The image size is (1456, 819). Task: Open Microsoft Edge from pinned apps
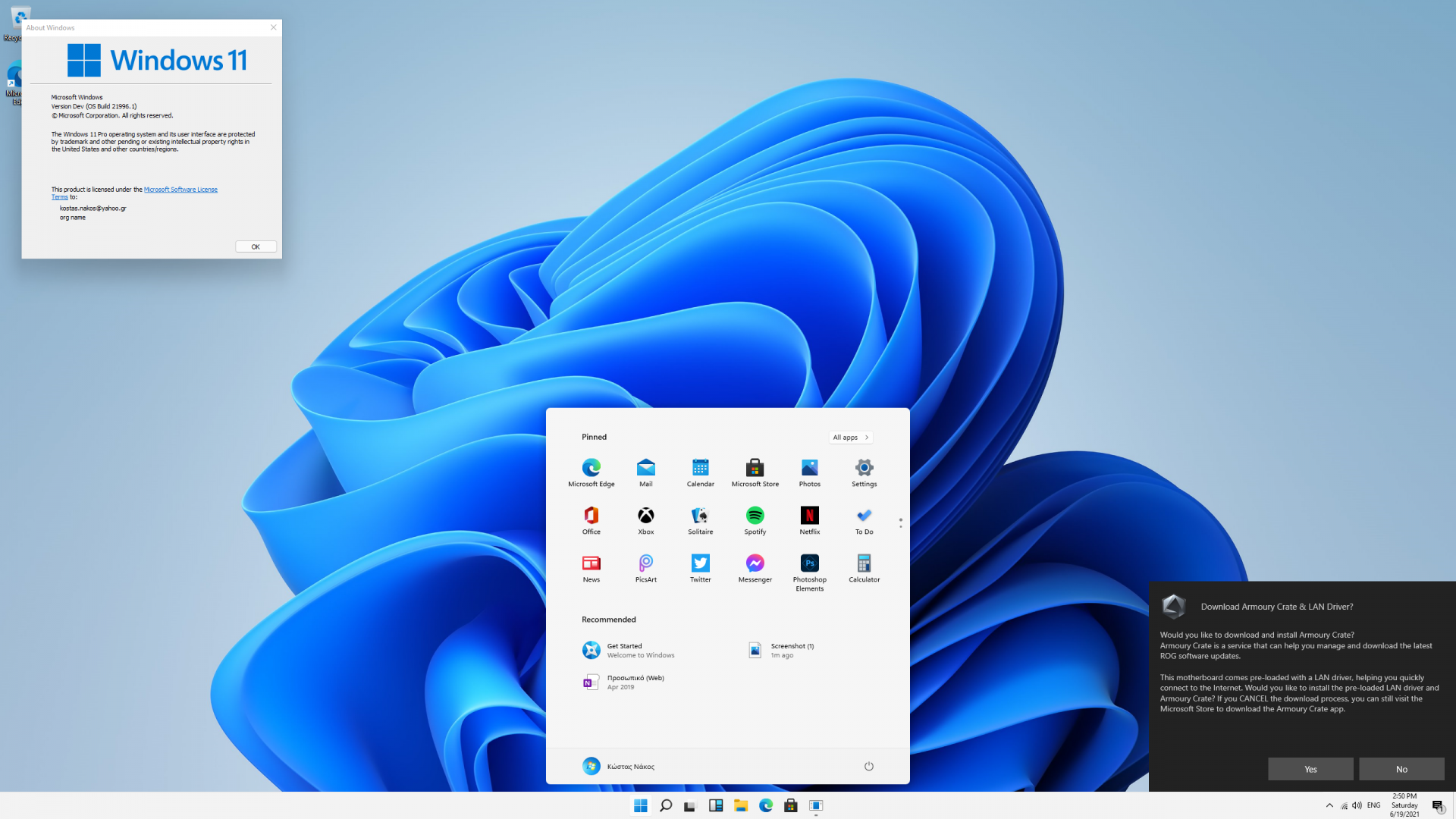(591, 472)
